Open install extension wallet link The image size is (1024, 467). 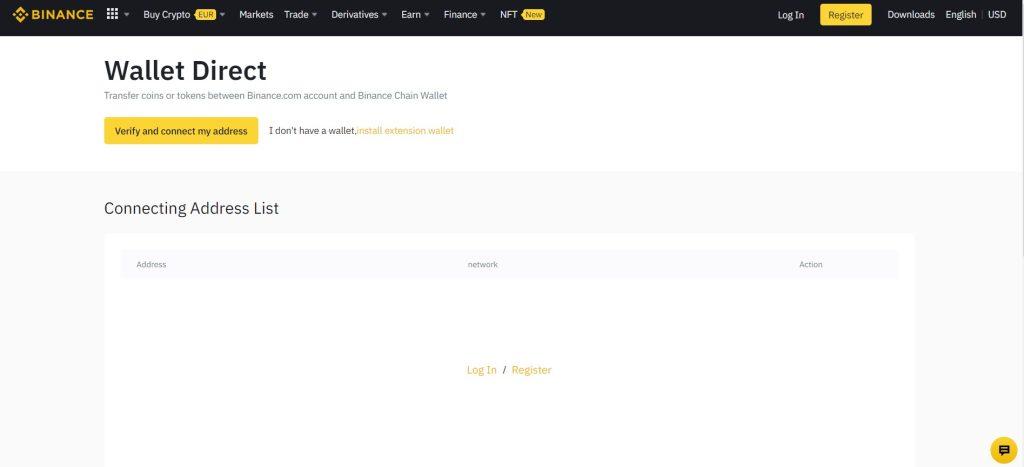coord(405,131)
